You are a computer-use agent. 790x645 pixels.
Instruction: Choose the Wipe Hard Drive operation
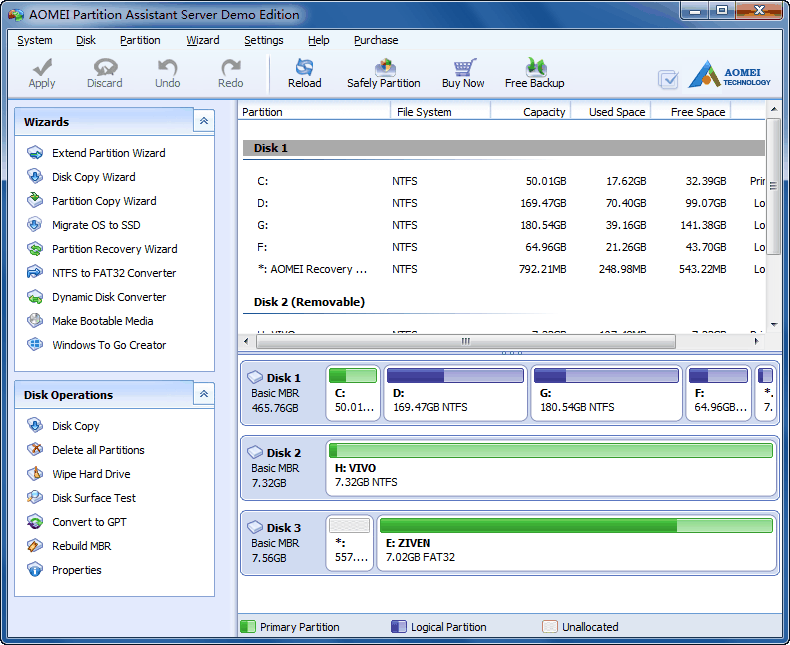pos(91,474)
